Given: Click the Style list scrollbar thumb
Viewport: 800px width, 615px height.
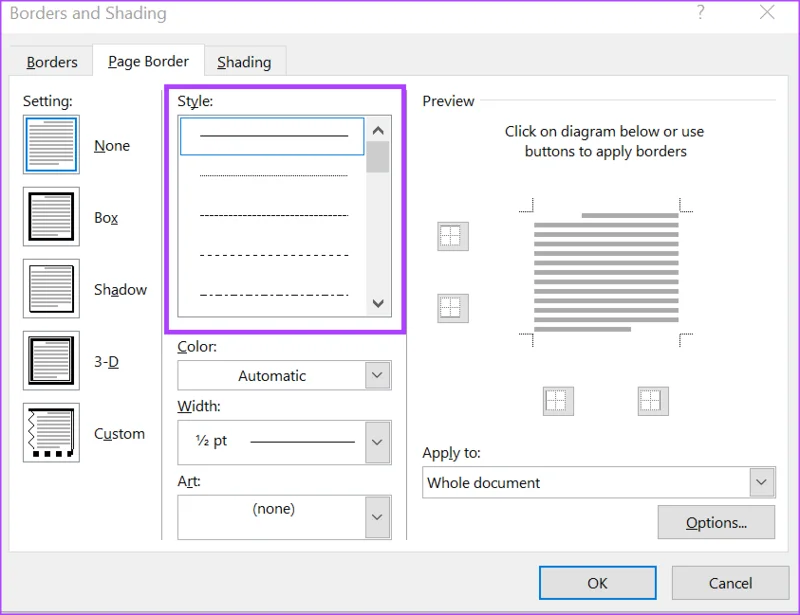Looking at the screenshot, I should click(378, 157).
